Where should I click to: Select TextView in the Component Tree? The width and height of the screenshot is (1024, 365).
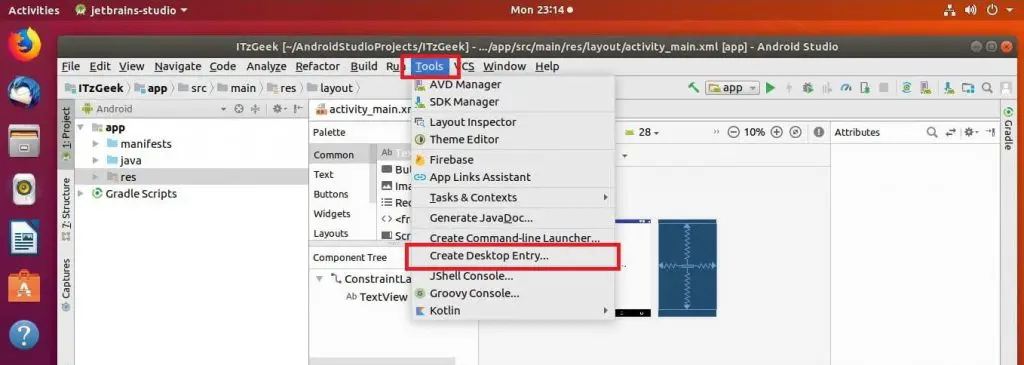[x=377, y=296]
